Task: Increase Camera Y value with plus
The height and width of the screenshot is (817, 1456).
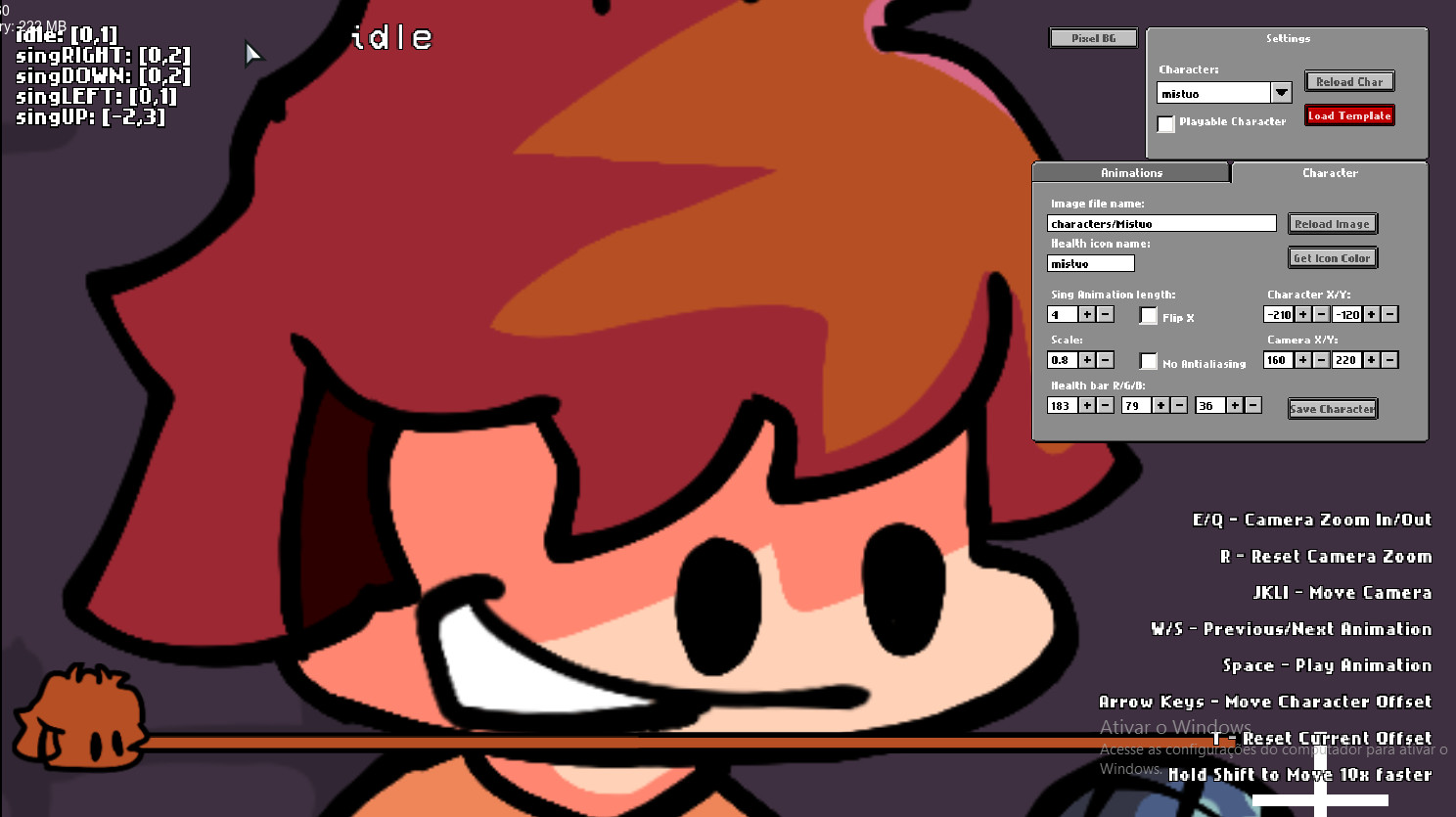Action: coord(1371,360)
